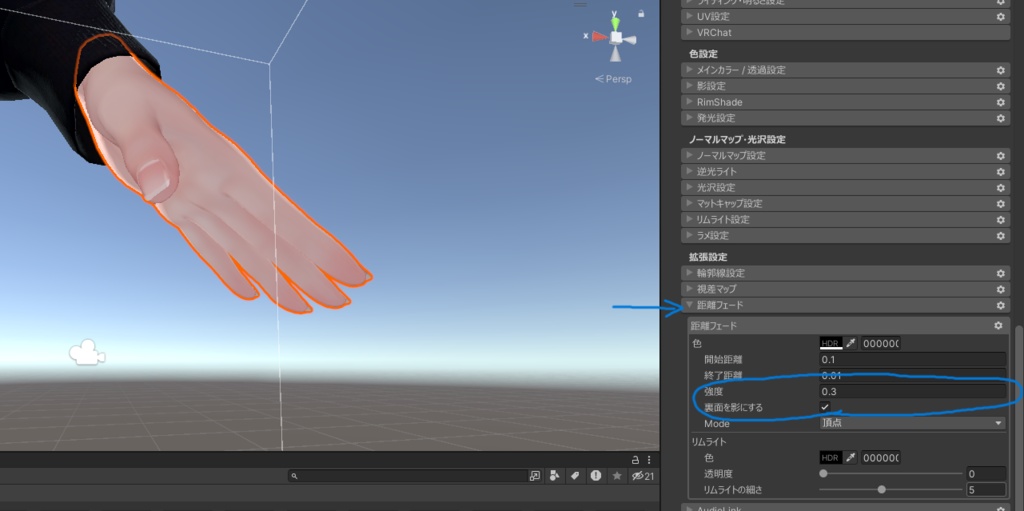Click the 透明度 slider handle

[824, 474]
